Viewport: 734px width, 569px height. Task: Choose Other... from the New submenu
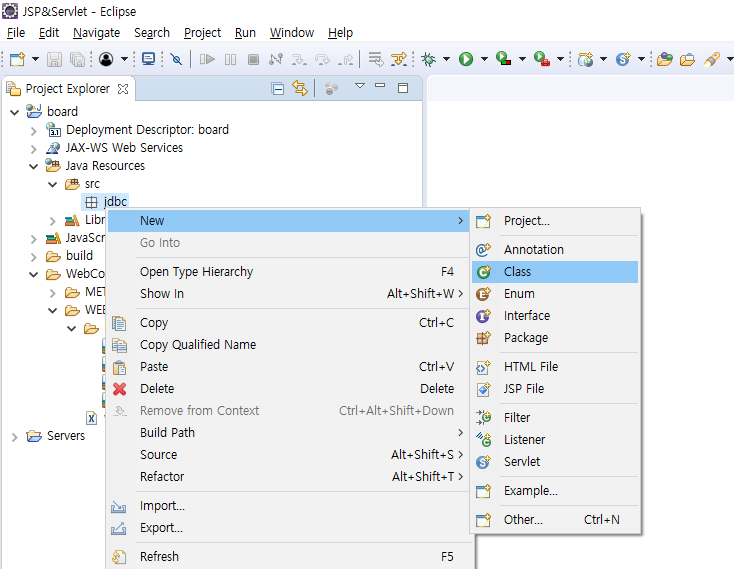pos(555,520)
